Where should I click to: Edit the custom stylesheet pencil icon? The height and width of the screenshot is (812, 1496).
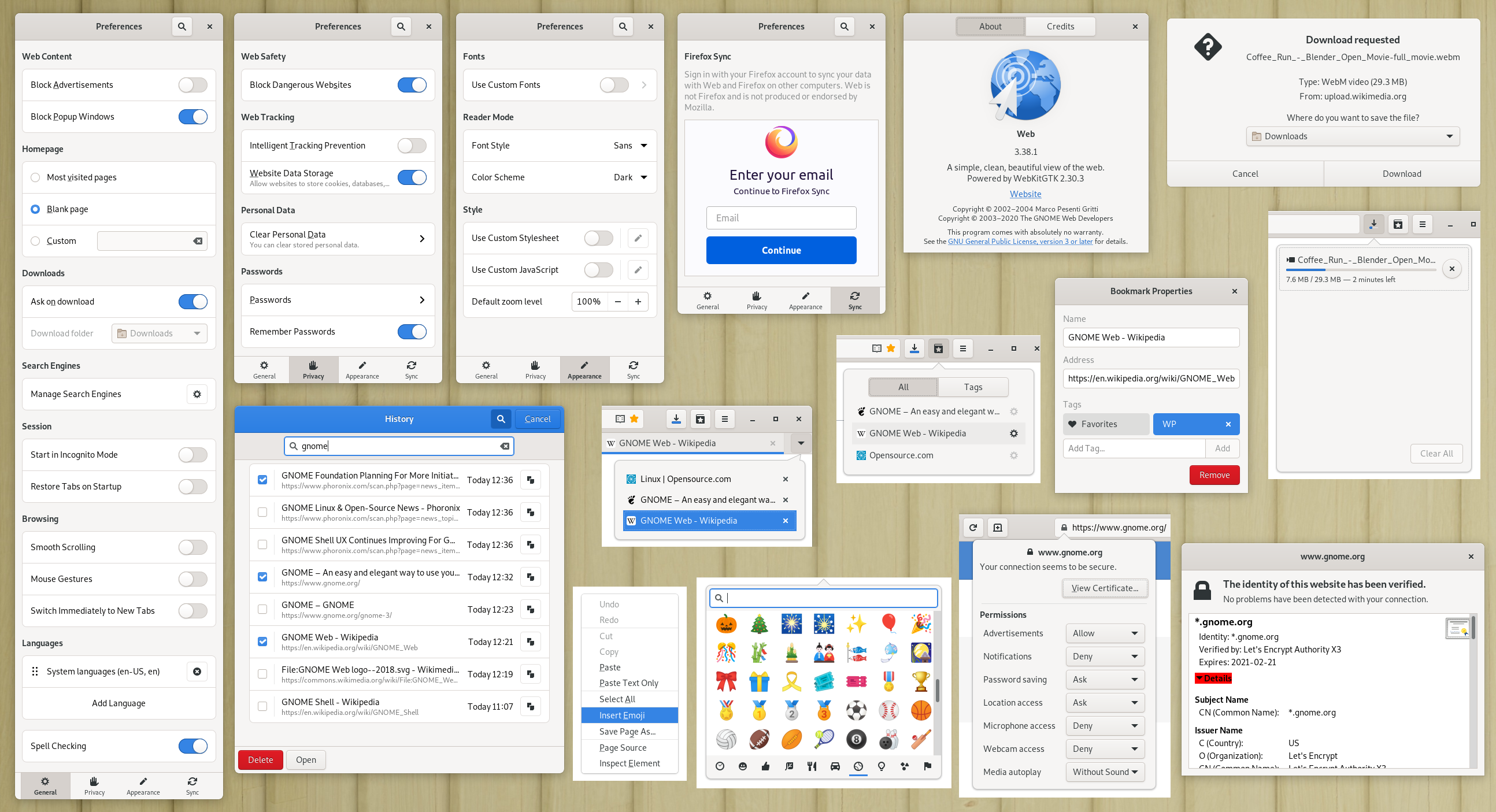[x=638, y=238]
